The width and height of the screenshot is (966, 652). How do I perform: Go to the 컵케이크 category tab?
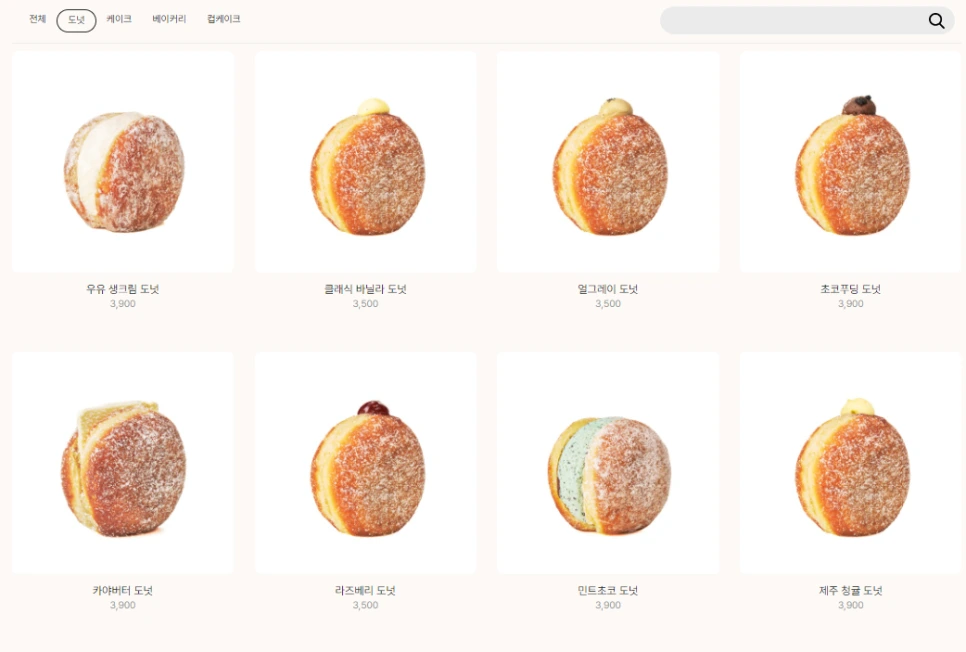pyautogui.click(x=224, y=19)
